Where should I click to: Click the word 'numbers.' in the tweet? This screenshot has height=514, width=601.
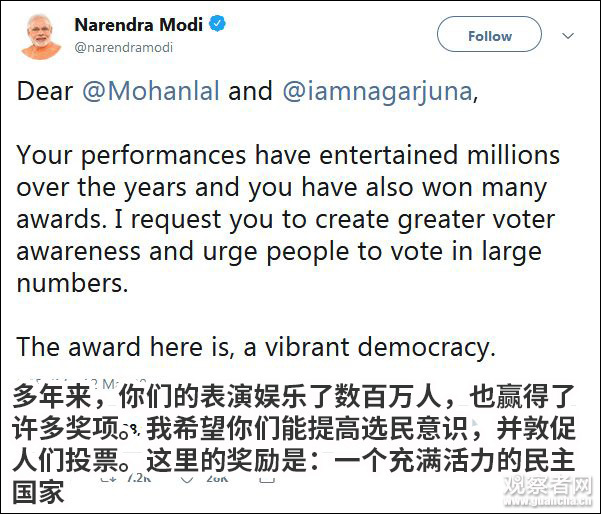coord(72,283)
